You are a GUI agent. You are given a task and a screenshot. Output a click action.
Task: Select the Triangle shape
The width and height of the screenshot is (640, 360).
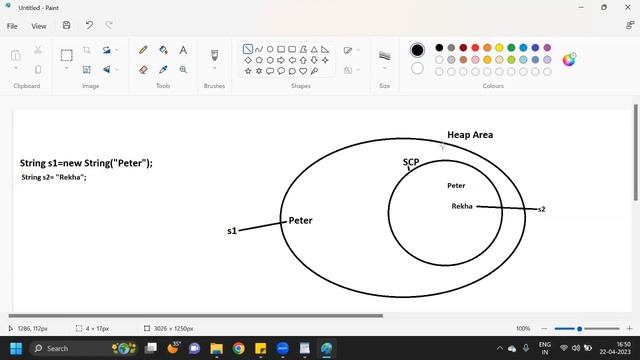coord(314,49)
